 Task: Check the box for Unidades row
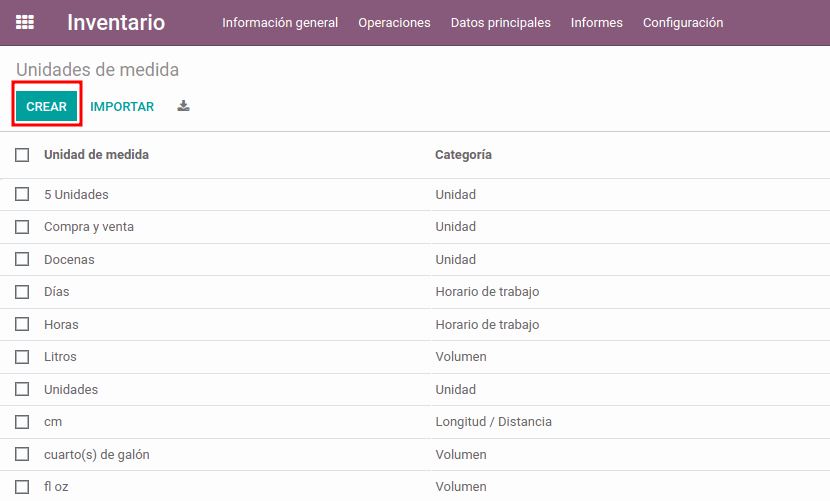point(22,389)
